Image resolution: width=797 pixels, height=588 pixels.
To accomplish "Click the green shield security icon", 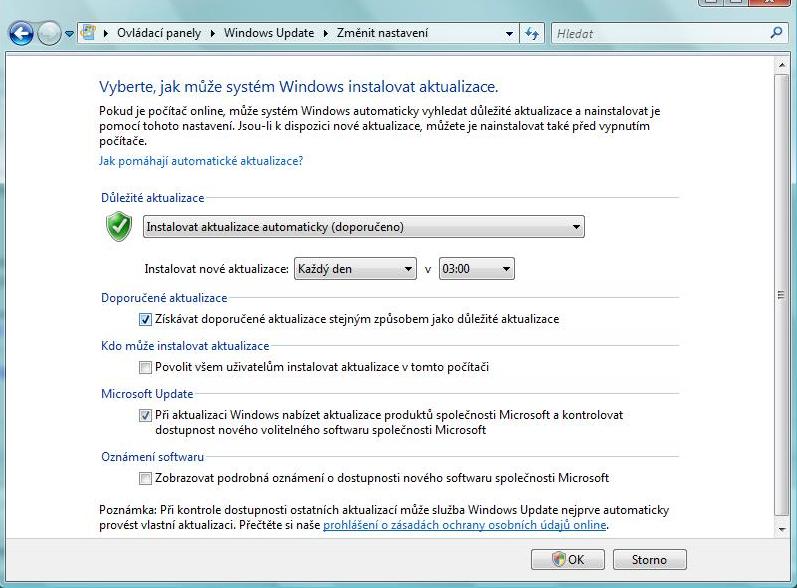I will [119, 227].
